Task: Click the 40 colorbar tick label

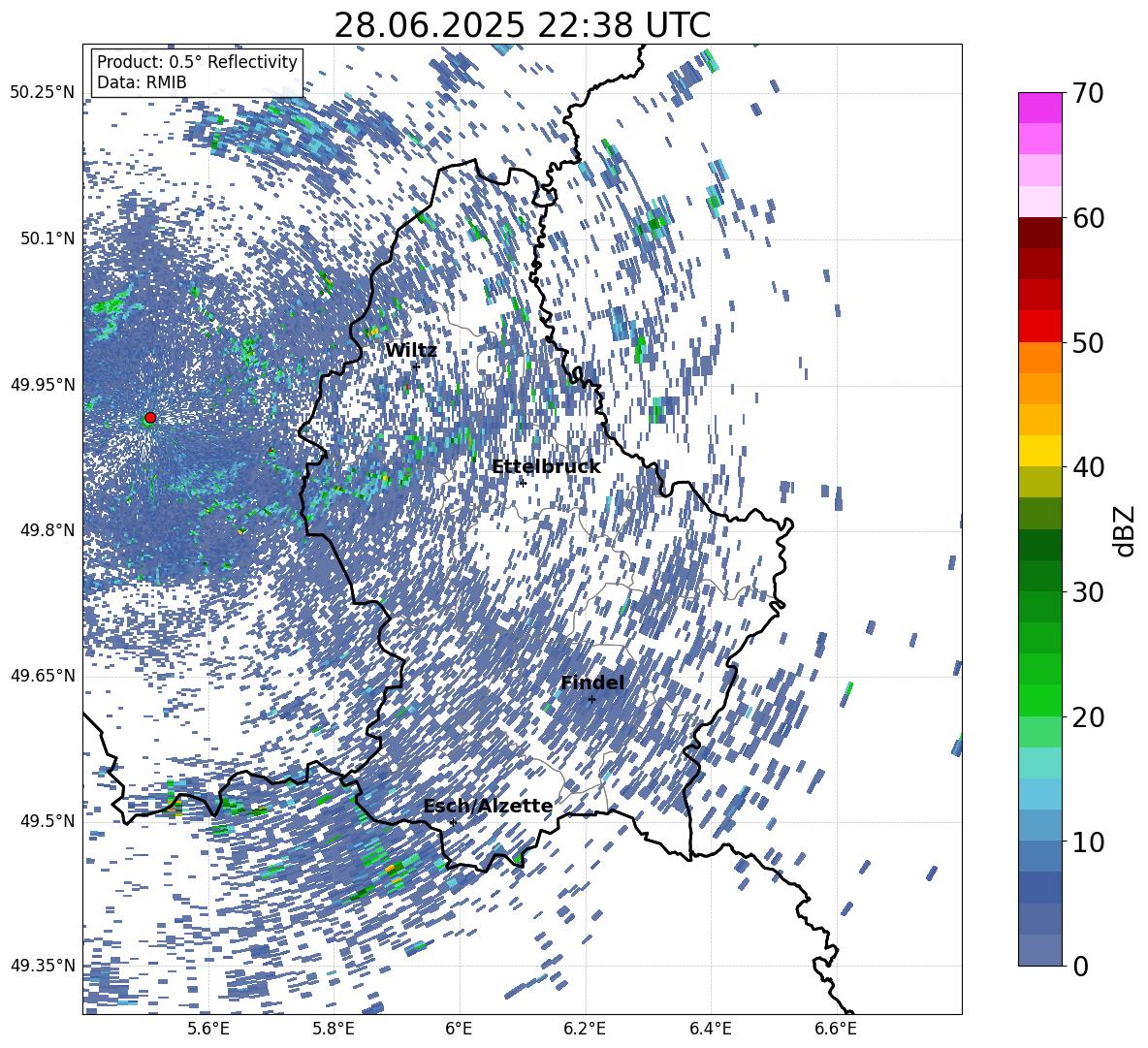Action: (x=1088, y=467)
